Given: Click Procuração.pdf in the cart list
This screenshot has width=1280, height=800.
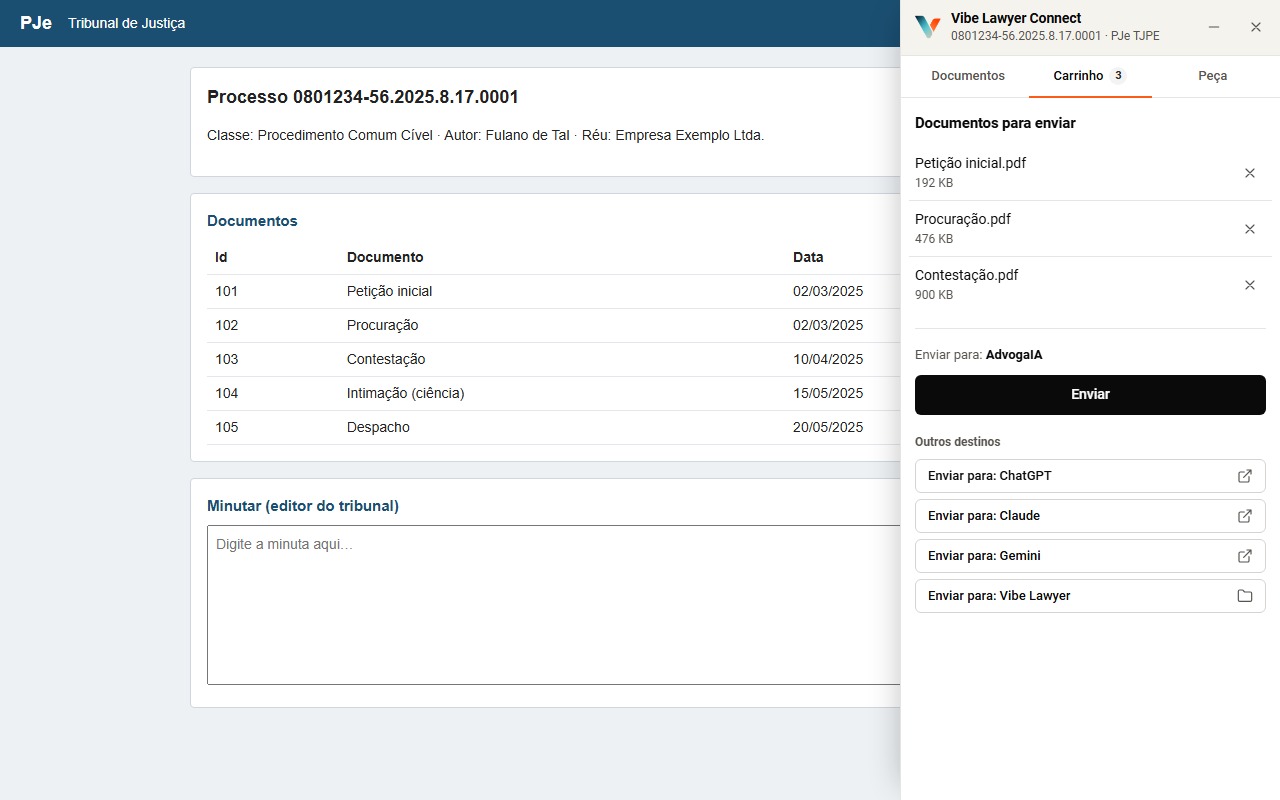Looking at the screenshot, I should (x=963, y=219).
